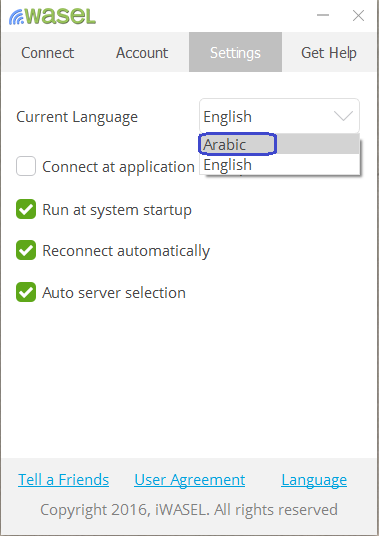Image resolution: width=379 pixels, height=536 pixels.
Task: Uncheck Run at system startup
Action: [x=26, y=209]
